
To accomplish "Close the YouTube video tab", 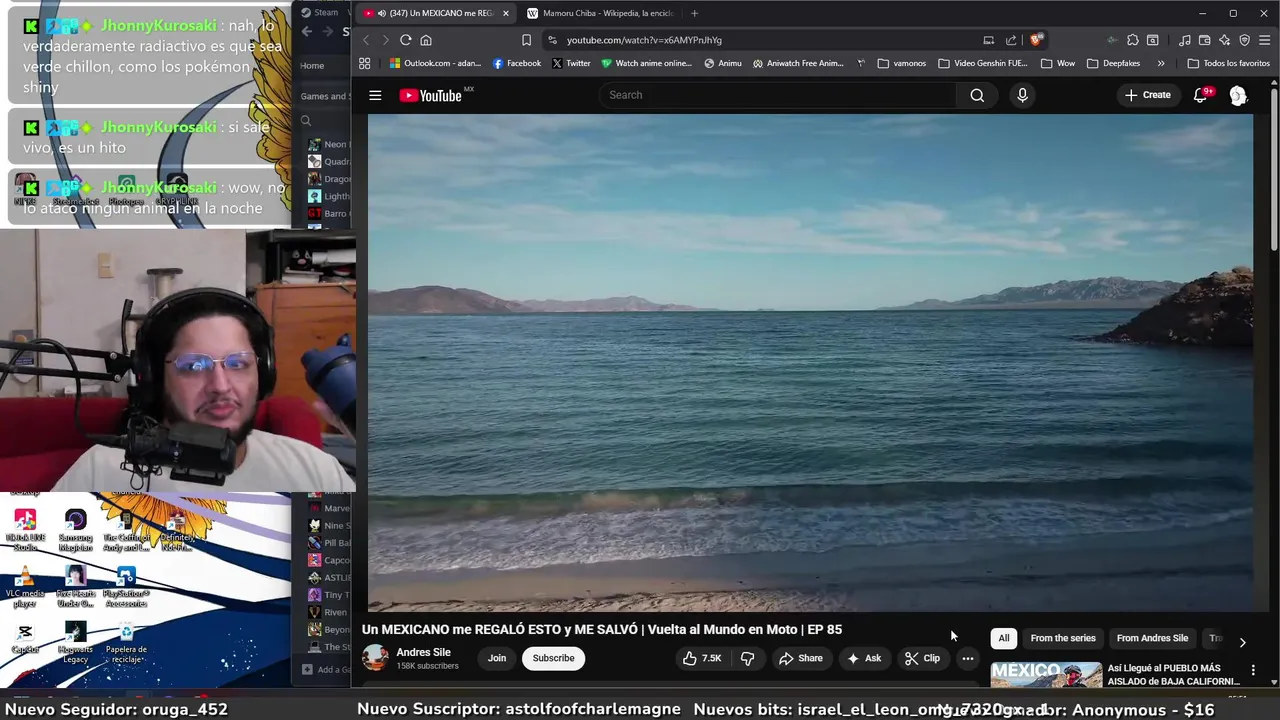I will pyautogui.click(x=505, y=13).
